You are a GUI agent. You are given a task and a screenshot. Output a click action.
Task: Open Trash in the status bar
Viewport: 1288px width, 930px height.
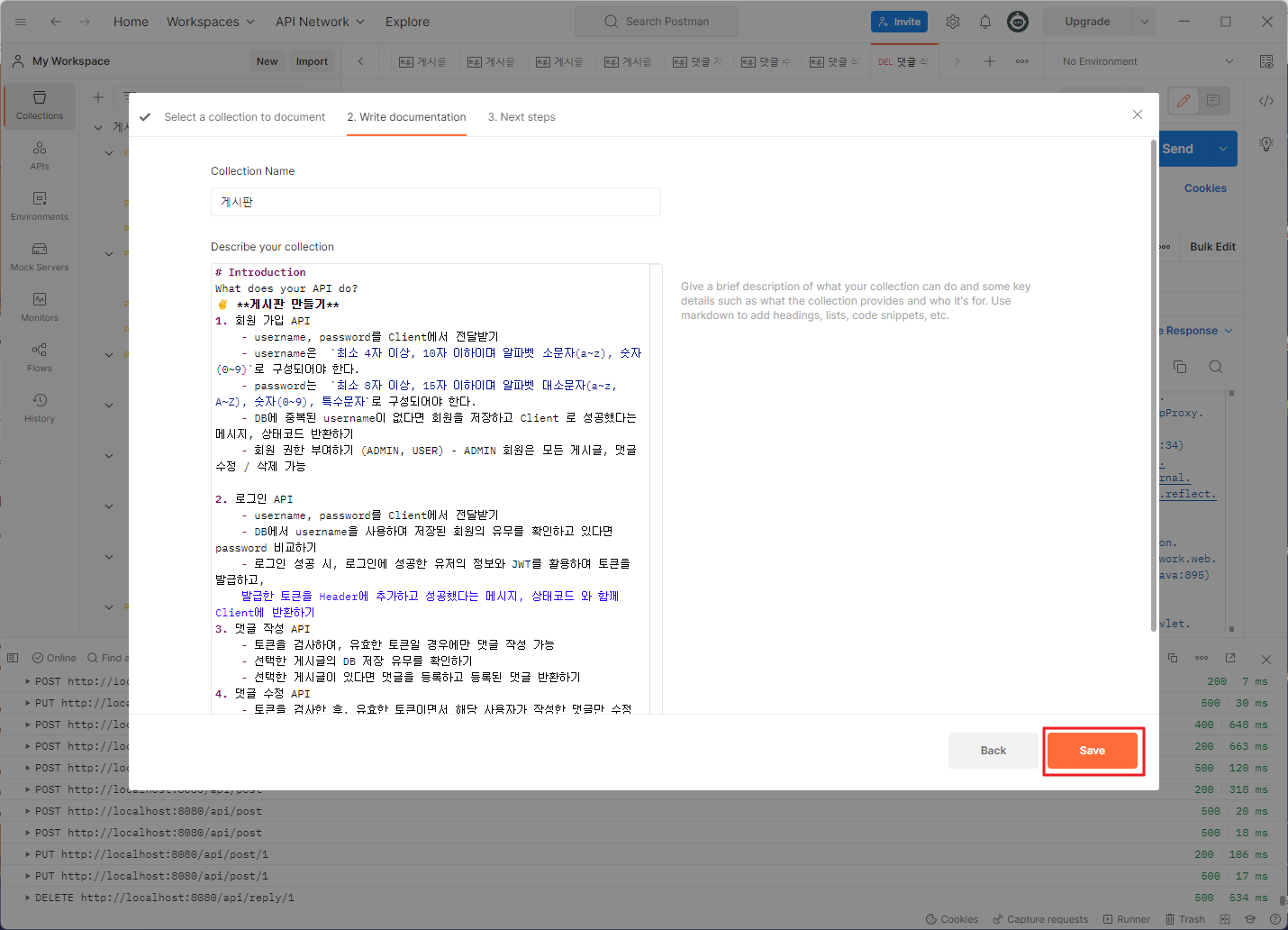pos(1185,919)
